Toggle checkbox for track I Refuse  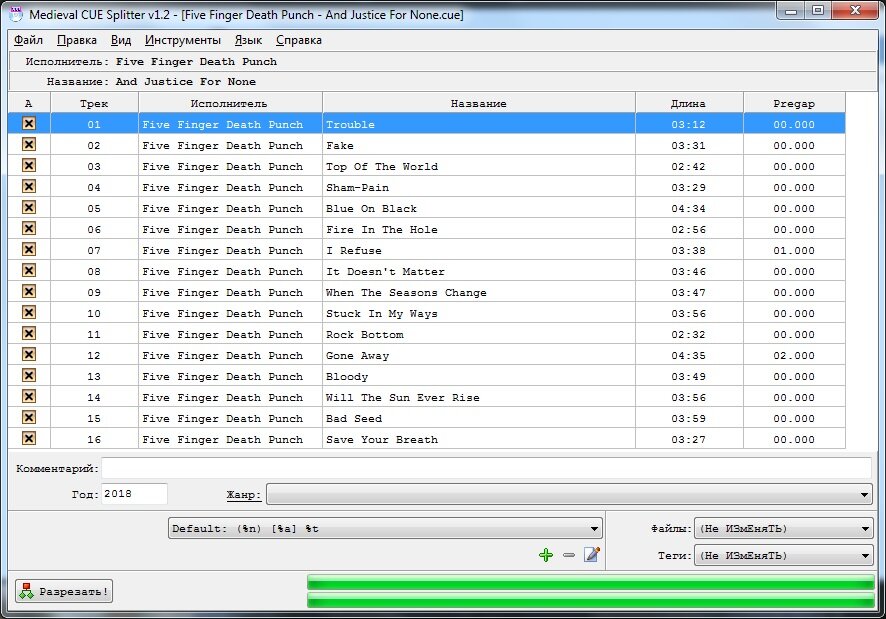pos(29,249)
